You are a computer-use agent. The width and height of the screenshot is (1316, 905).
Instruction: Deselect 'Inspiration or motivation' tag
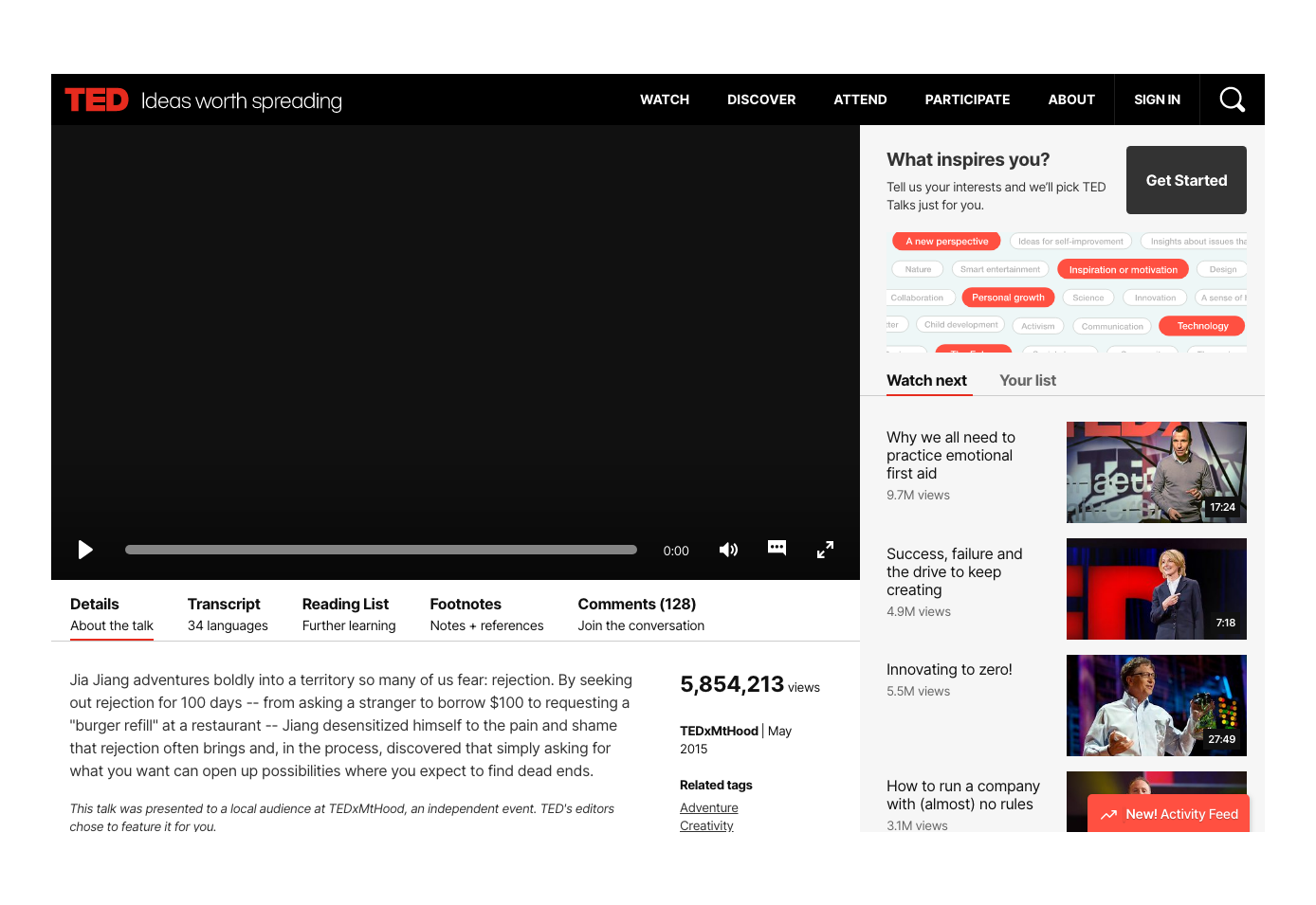click(1123, 270)
